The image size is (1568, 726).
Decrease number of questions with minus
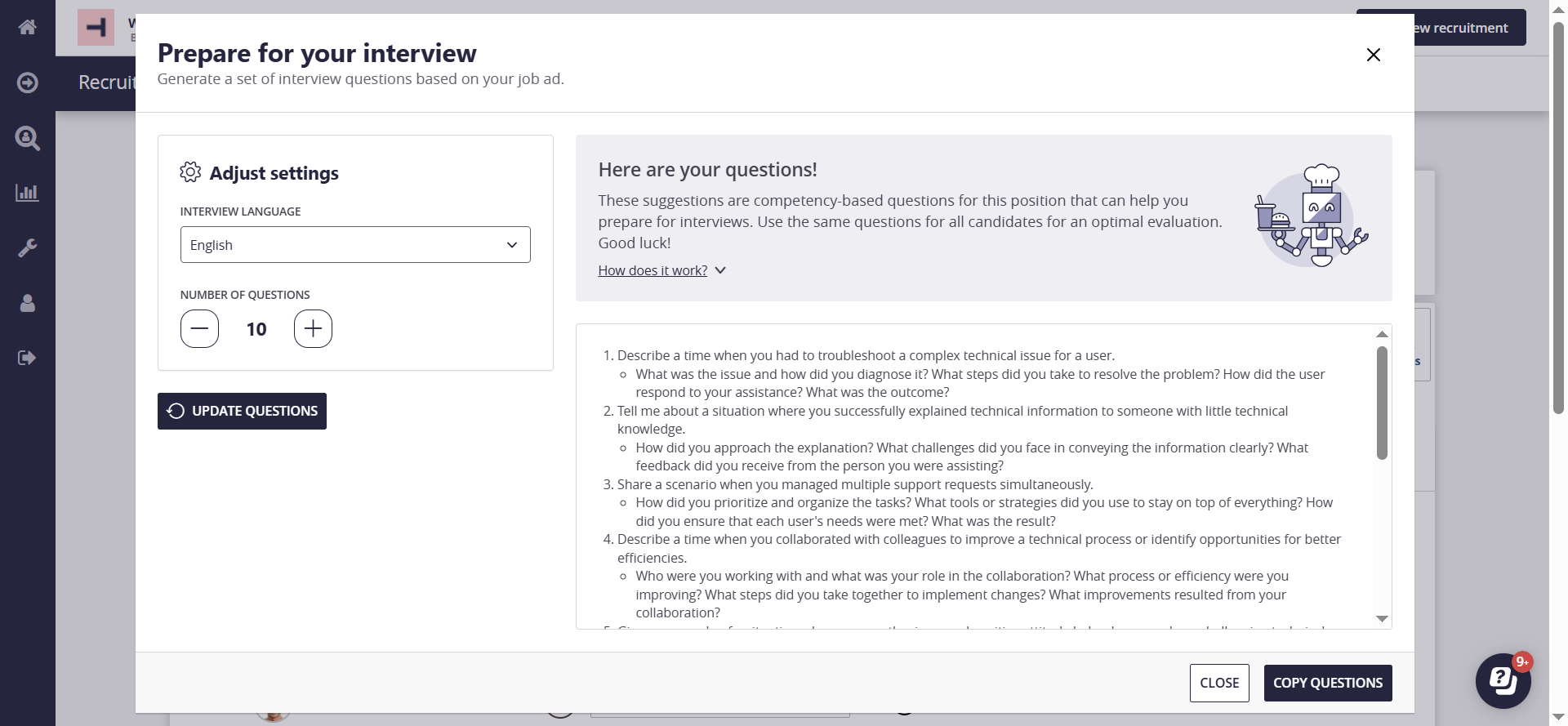[x=199, y=329]
